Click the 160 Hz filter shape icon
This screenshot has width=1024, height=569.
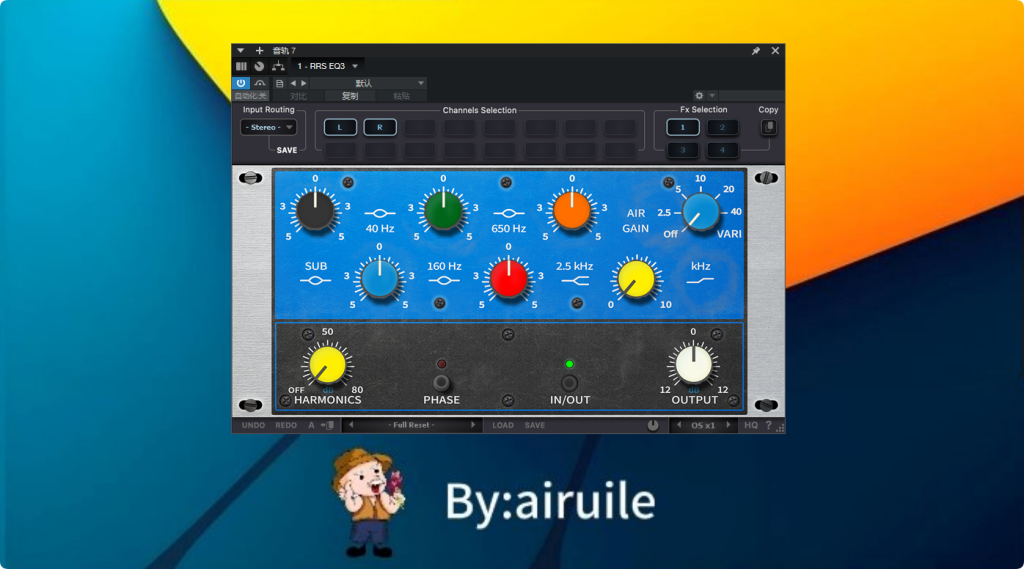(444, 281)
